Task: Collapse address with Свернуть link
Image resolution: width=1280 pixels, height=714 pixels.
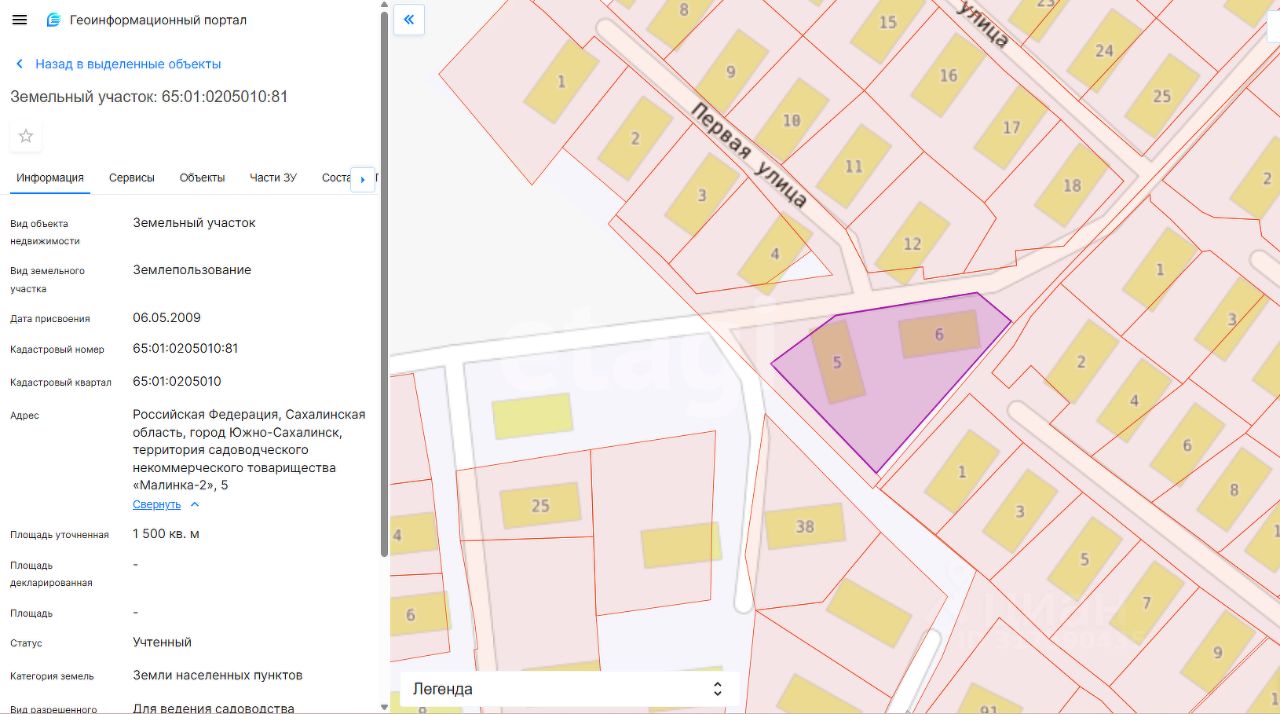Action: (x=157, y=505)
